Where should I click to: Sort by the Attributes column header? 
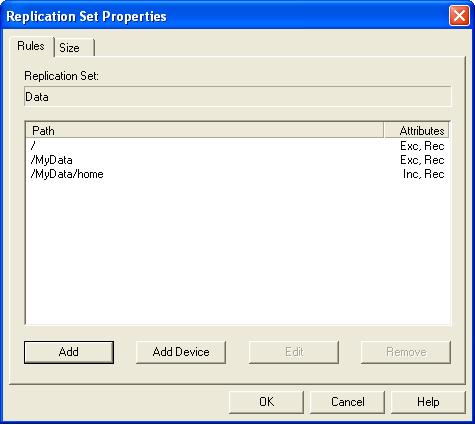[x=417, y=130]
